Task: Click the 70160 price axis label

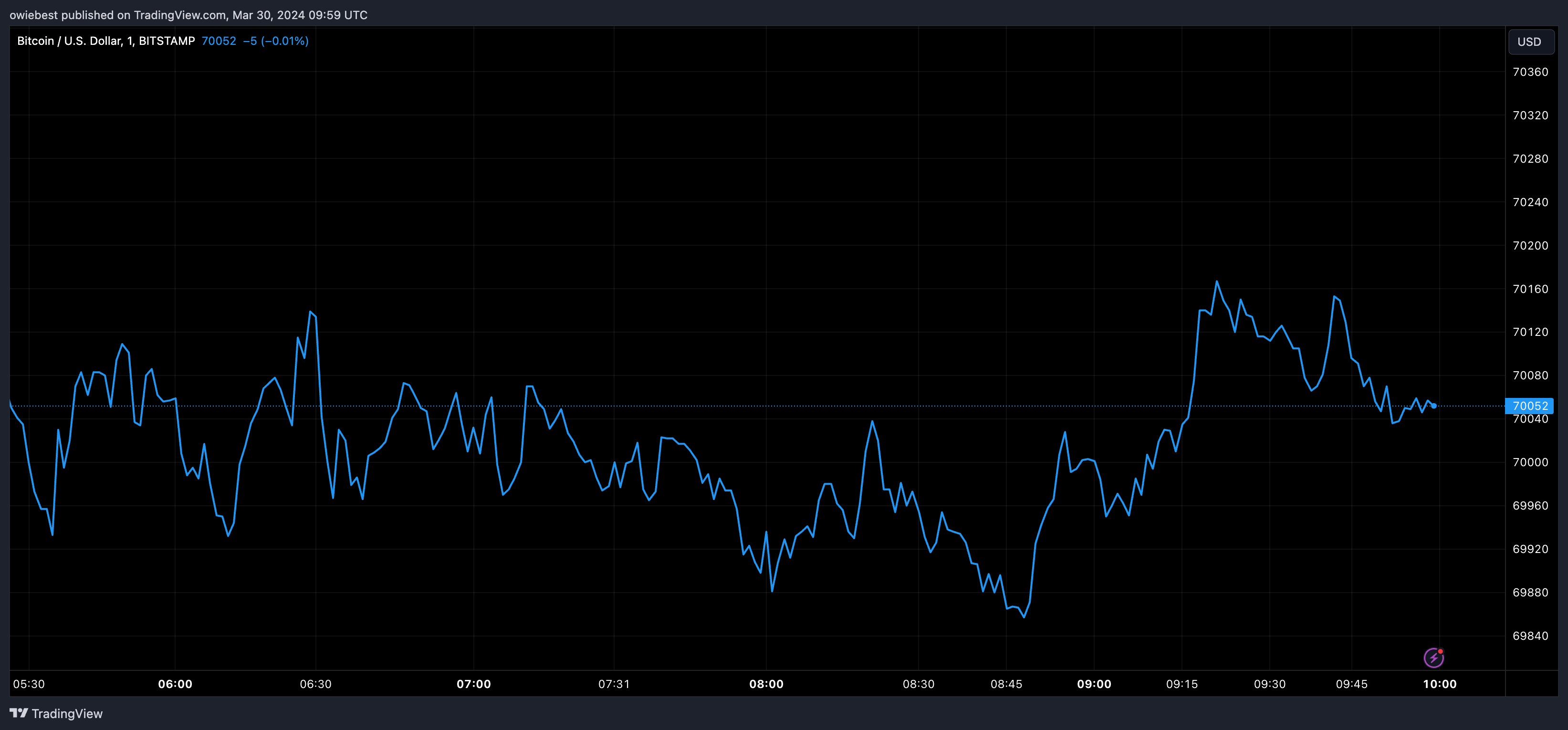Action: pyautogui.click(x=1530, y=289)
